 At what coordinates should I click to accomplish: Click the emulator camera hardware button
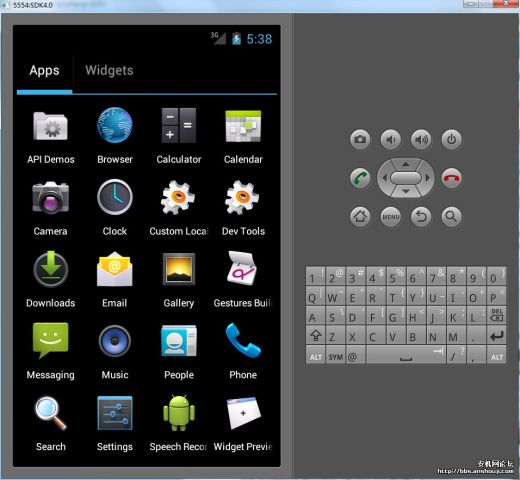coord(360,139)
